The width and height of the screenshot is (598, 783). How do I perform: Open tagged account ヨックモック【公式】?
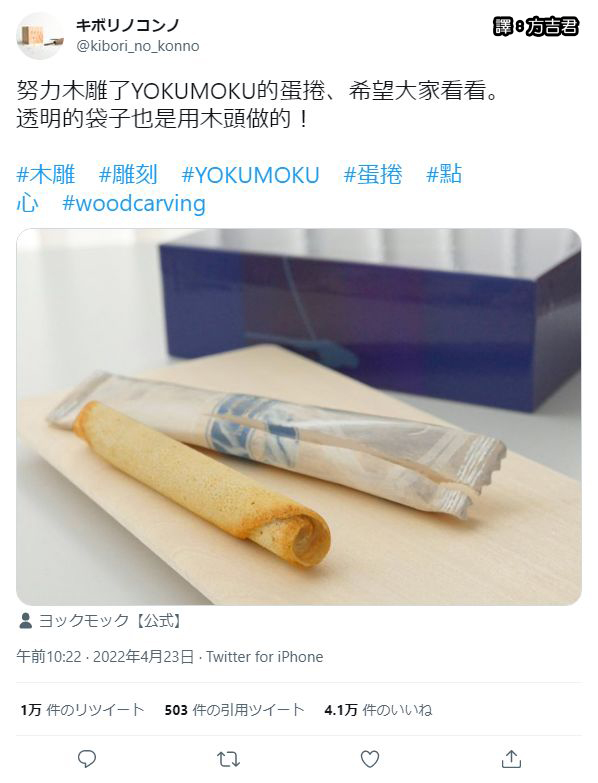[x=110, y=621]
